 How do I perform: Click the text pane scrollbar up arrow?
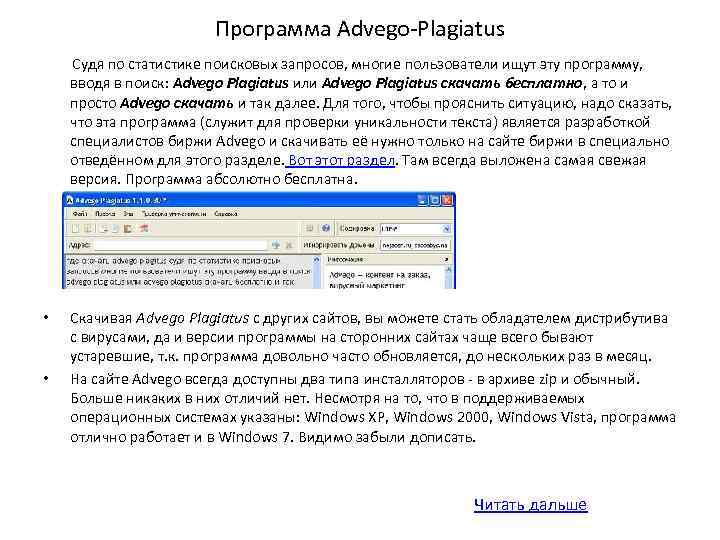(316, 260)
